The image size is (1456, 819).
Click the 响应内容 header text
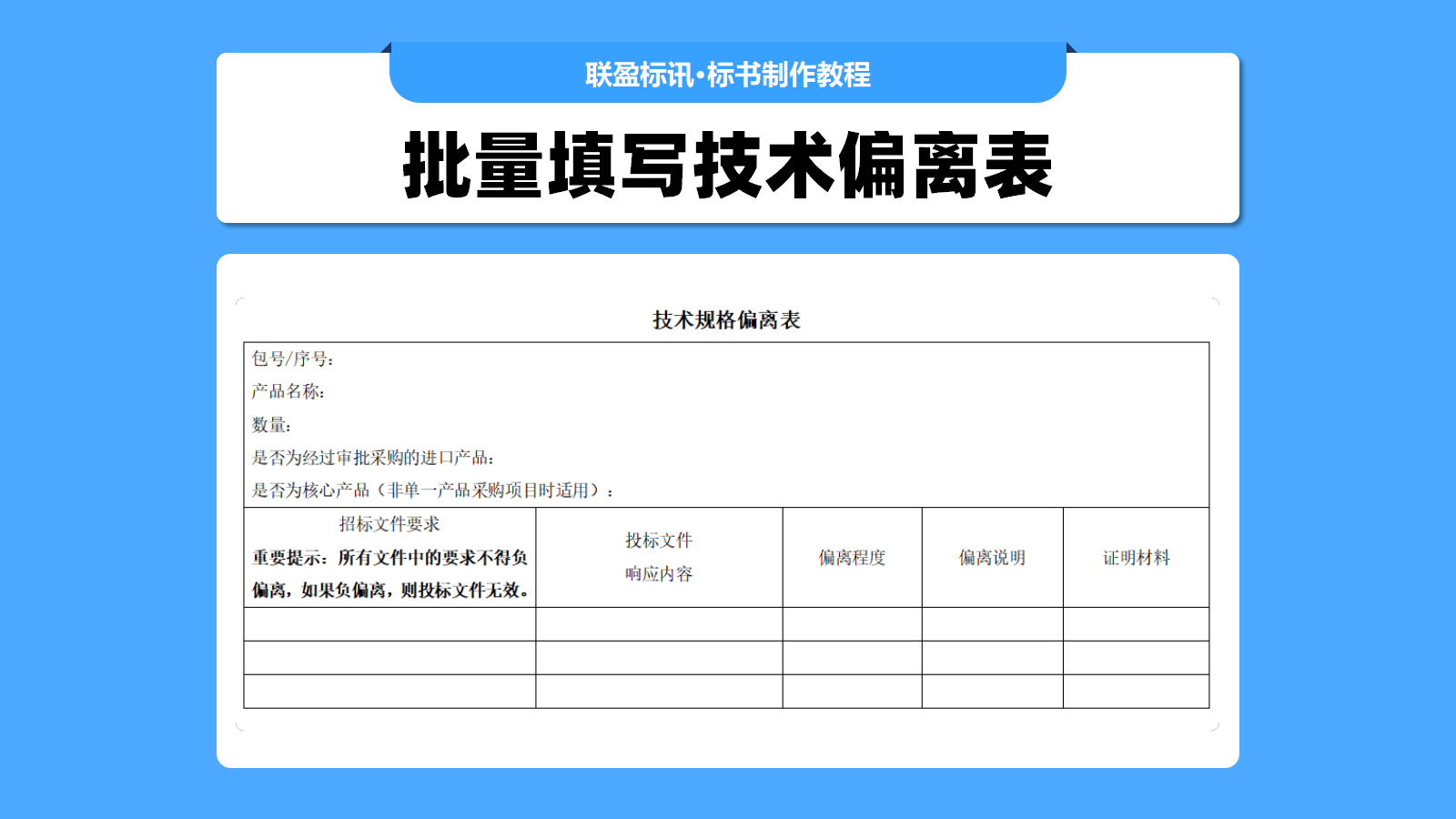659,574
